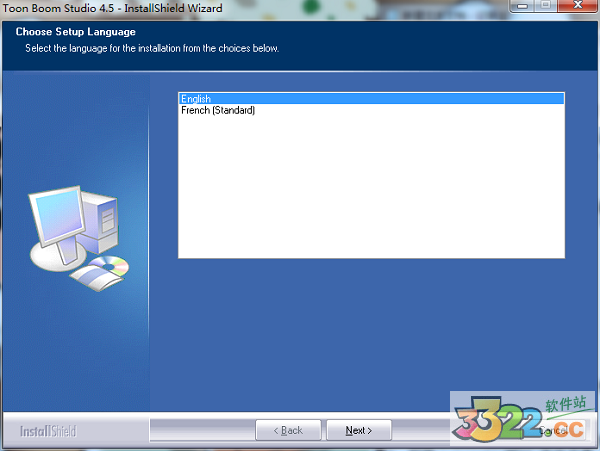This screenshot has width=600, height=451.
Task: Go back using the Back button
Action: pyautogui.click(x=288, y=430)
